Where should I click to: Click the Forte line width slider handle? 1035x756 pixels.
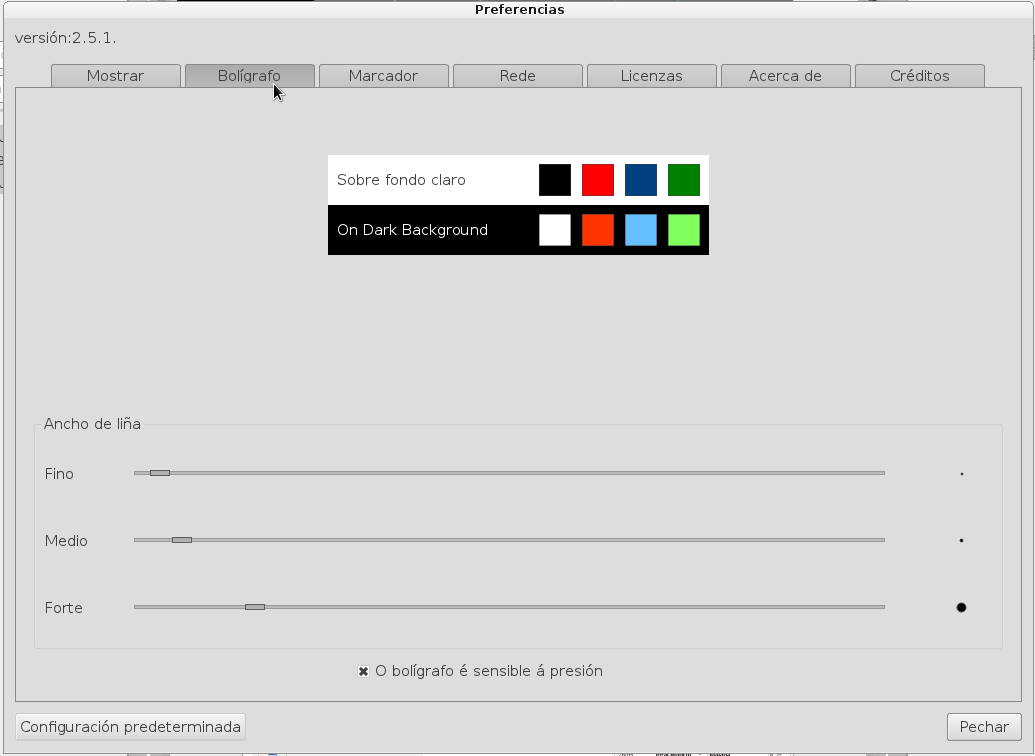[255, 607]
